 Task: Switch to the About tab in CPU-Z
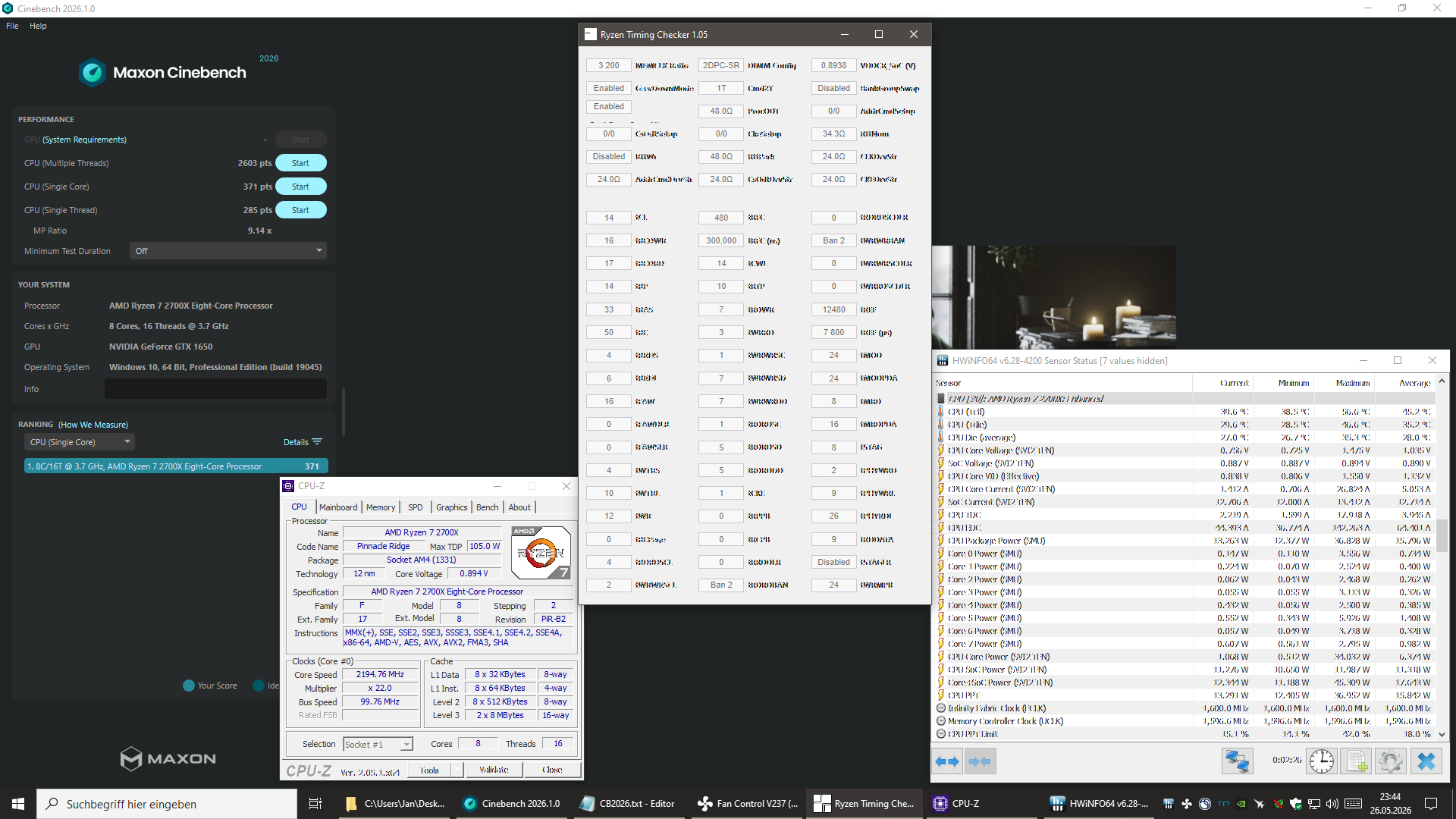tap(519, 507)
